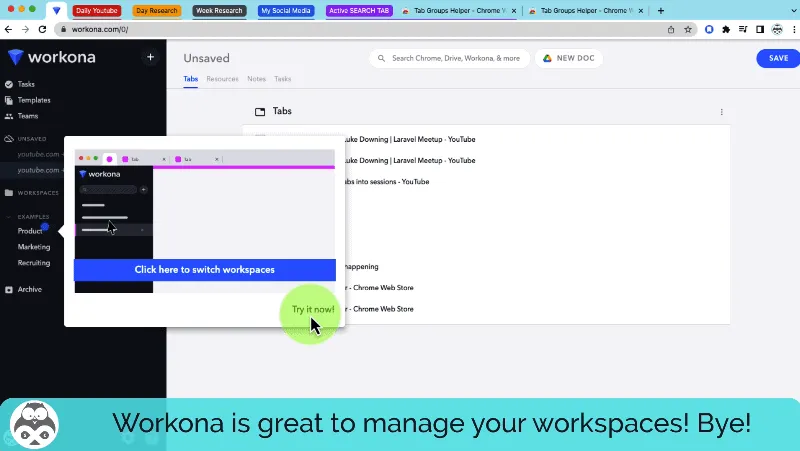Add a new workspace with the plus icon
The image size is (800, 451).
coord(150,57)
